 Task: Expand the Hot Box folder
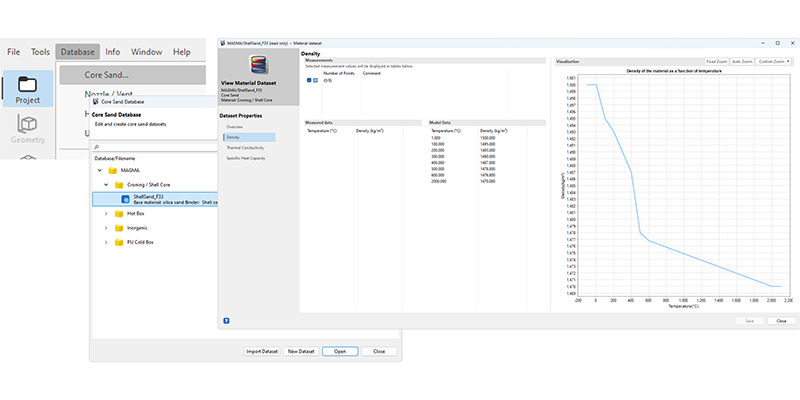[106, 214]
